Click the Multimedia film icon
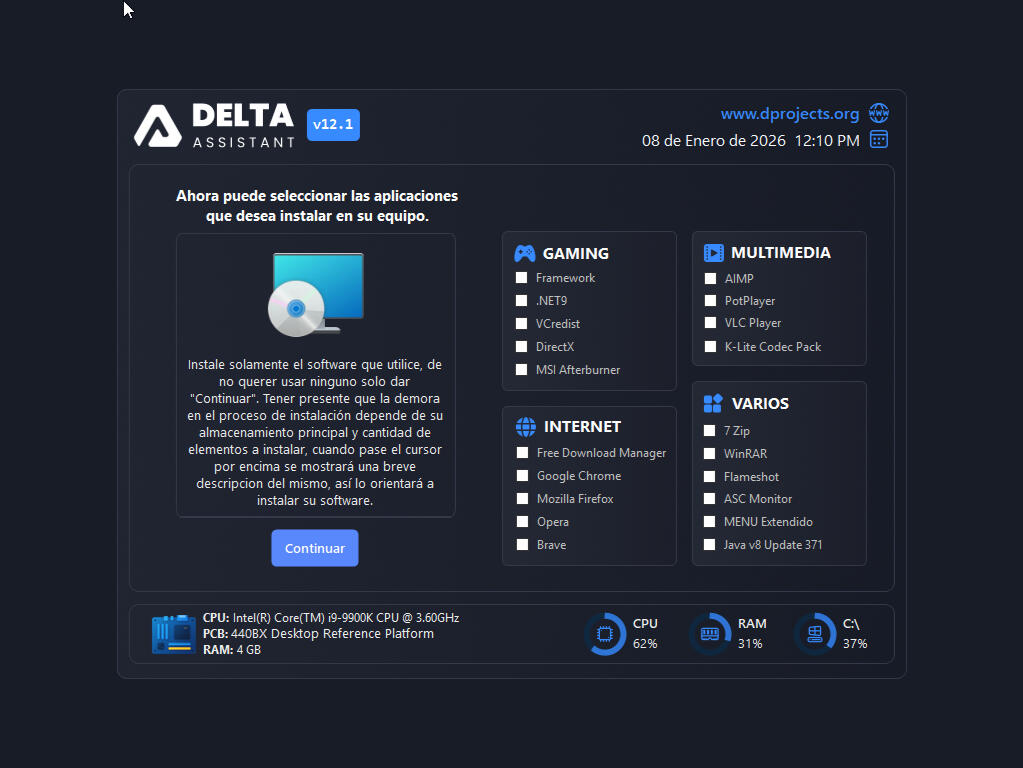The image size is (1023, 768). pos(713,253)
